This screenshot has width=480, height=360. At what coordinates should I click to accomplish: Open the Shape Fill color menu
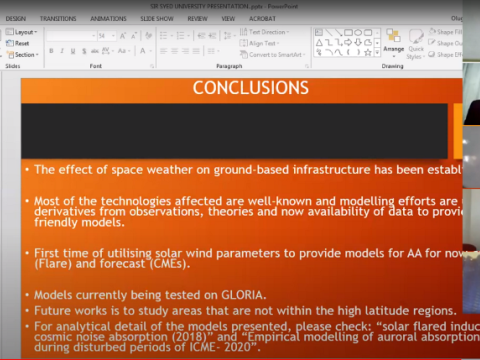click(x=445, y=32)
